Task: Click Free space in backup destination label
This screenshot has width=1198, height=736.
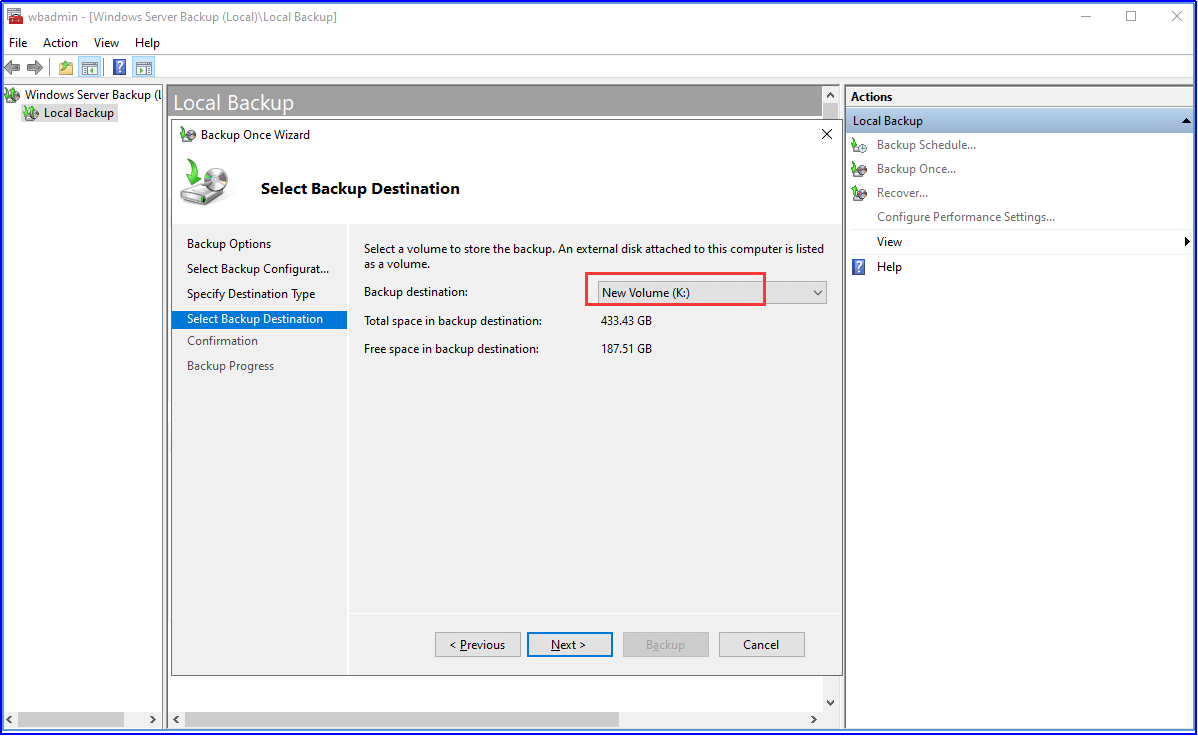Action: (x=452, y=349)
